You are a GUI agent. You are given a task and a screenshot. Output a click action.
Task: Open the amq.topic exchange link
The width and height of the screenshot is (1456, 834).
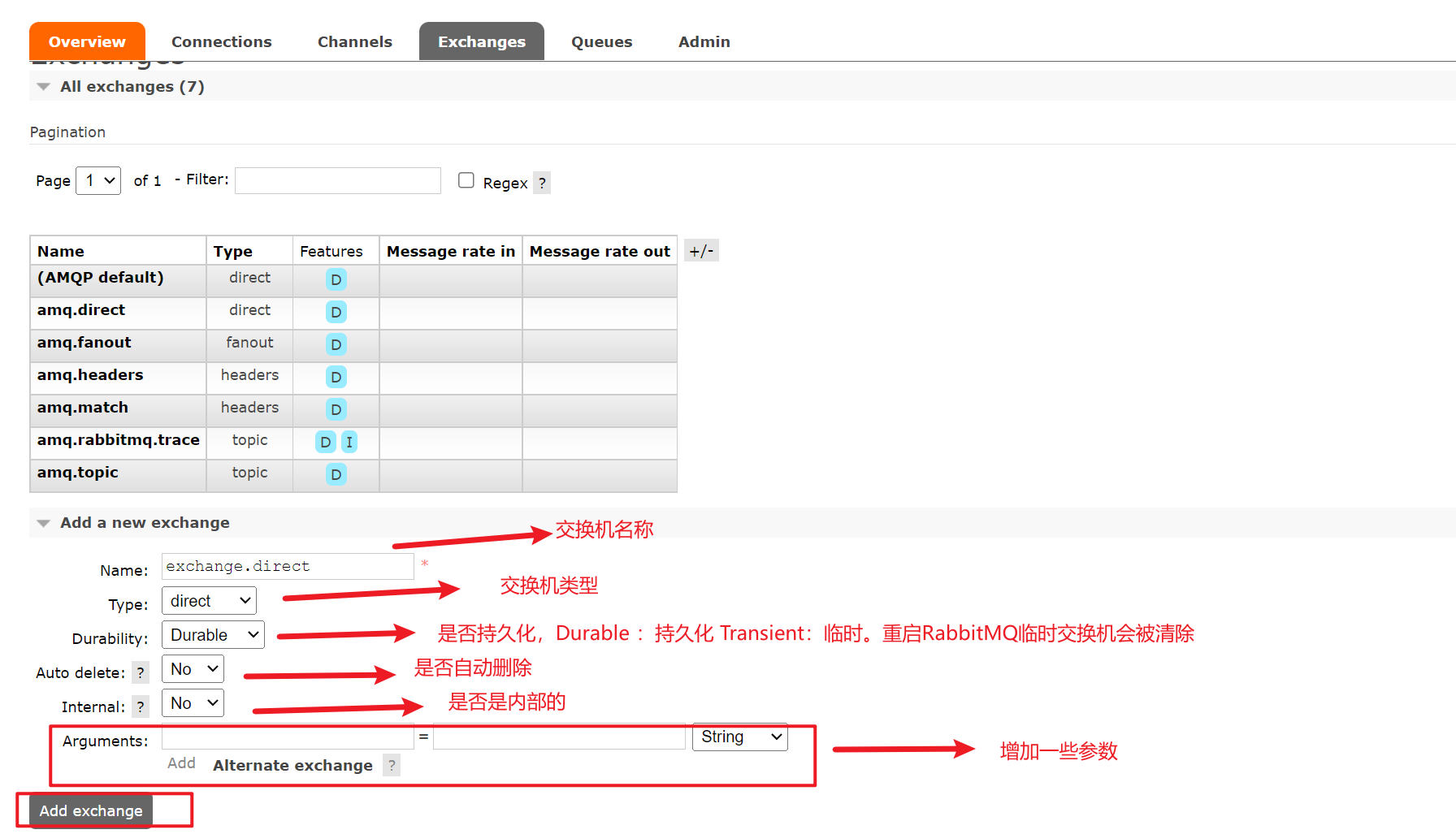tap(77, 472)
